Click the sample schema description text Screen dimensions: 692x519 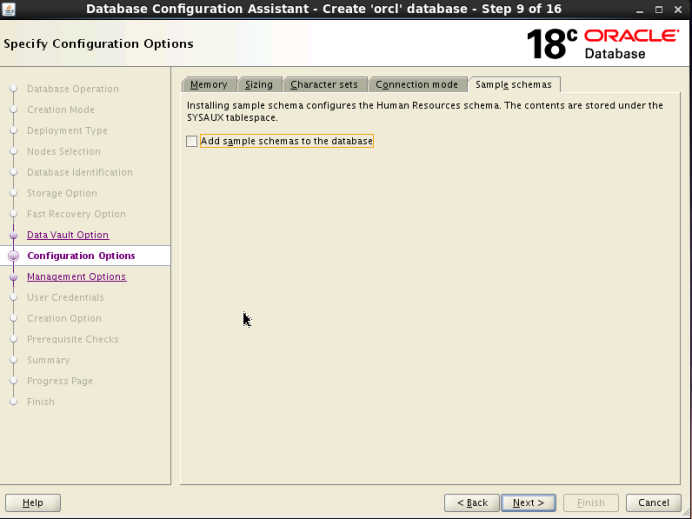pyautogui.click(x=425, y=111)
